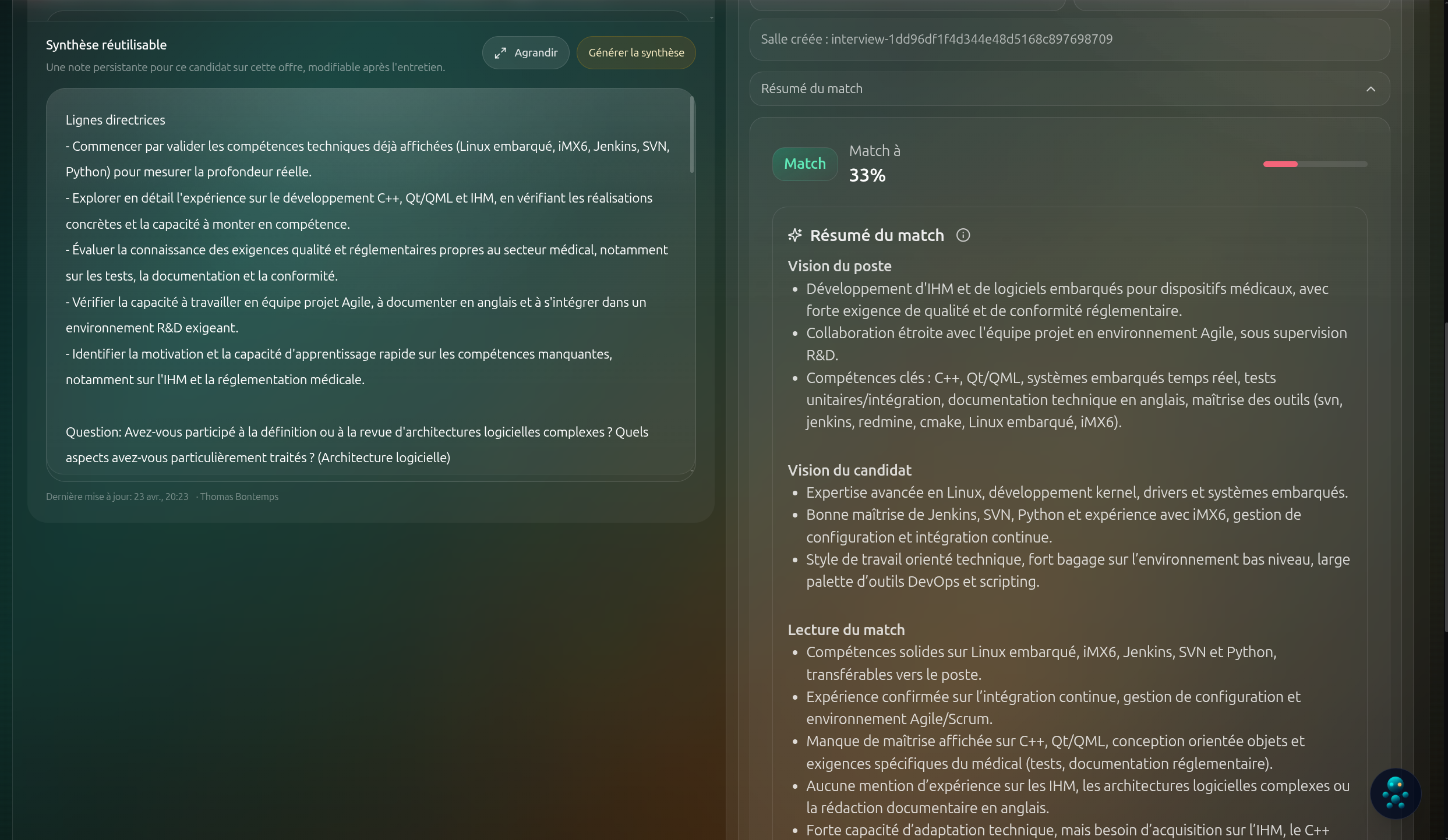1448x840 pixels.
Task: Click the sparkle icon before Résumé du match heading
Action: pos(795,235)
